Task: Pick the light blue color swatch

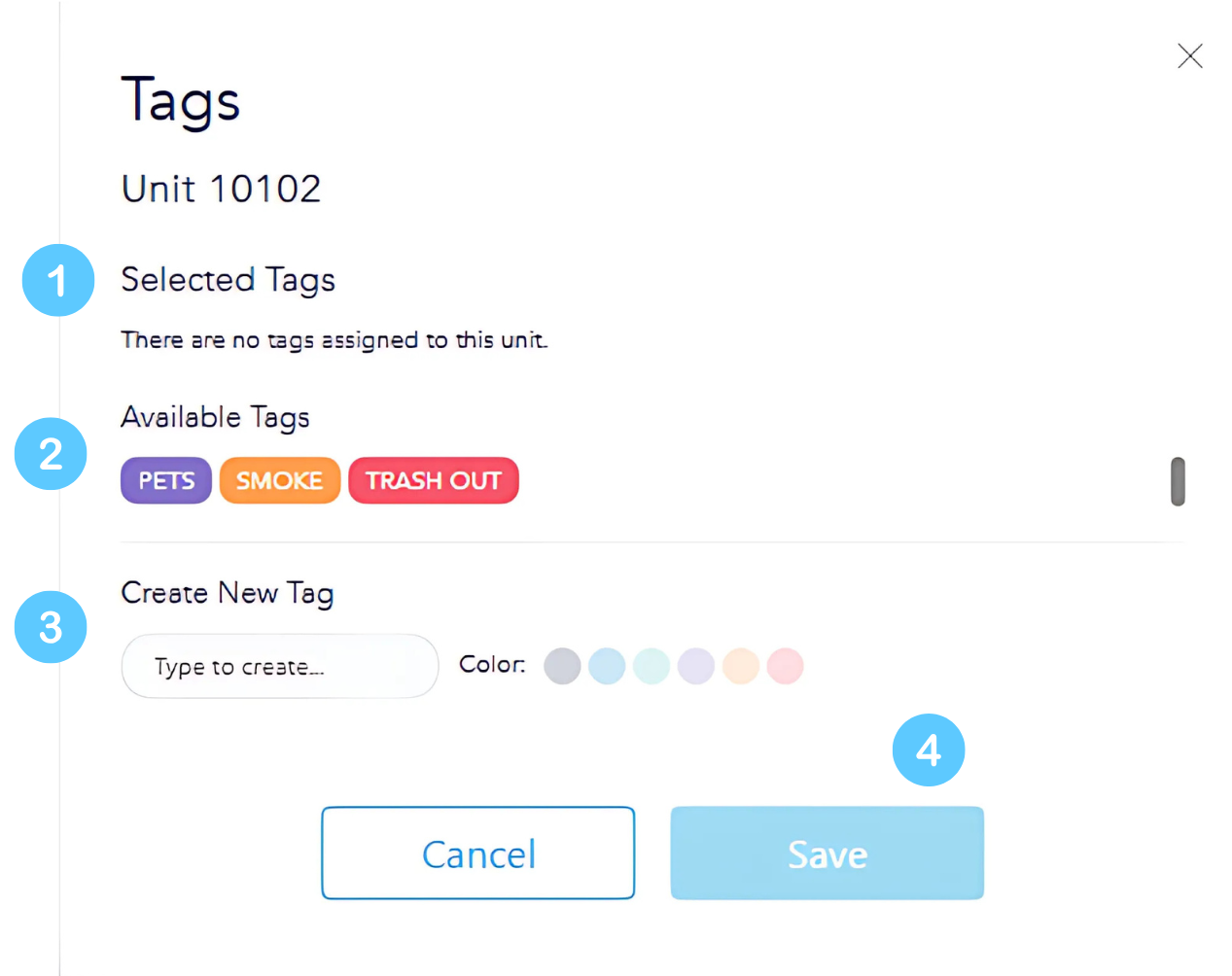Action: pyautogui.click(x=607, y=667)
